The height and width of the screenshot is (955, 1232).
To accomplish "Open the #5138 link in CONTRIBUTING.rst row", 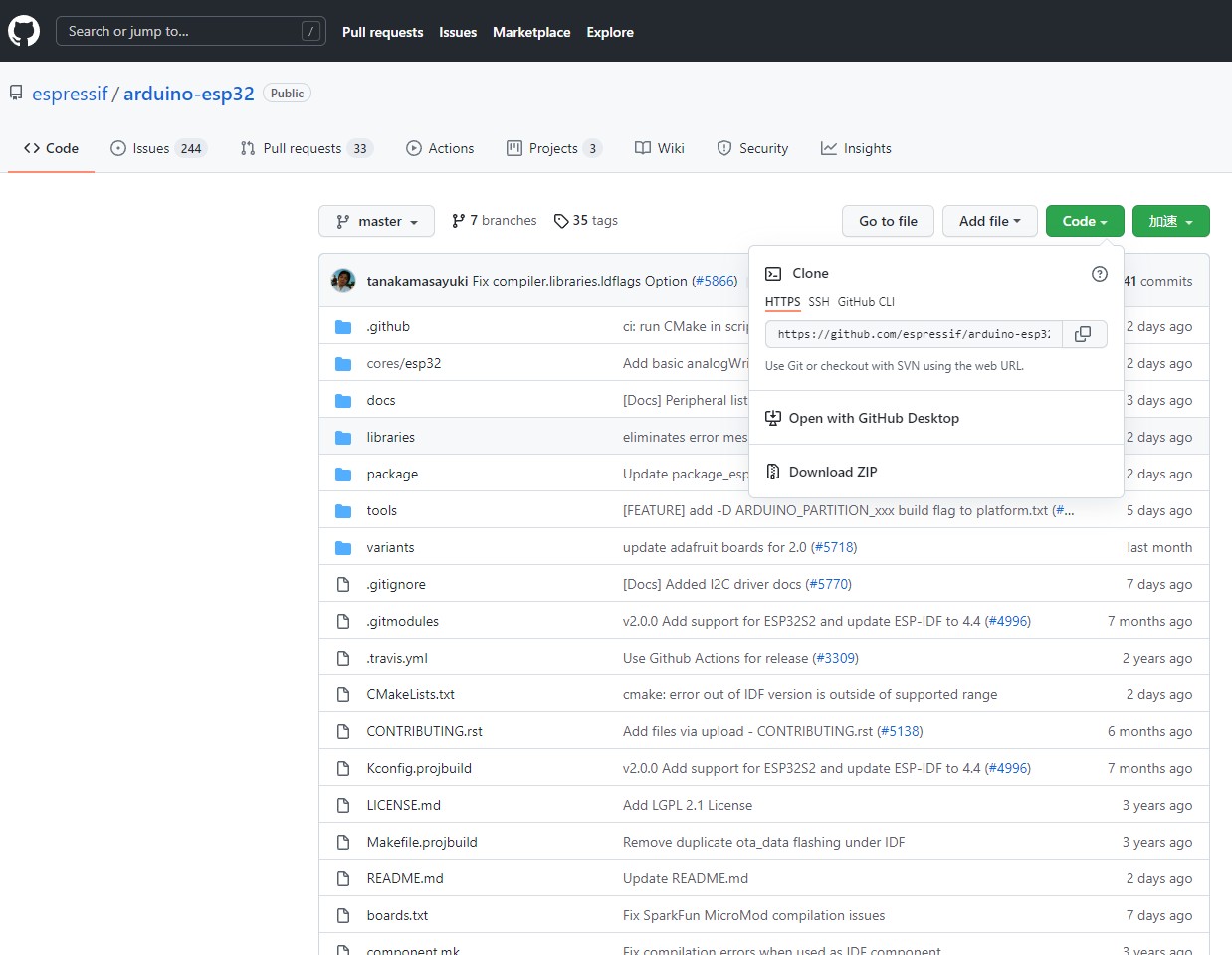I will tap(901, 732).
